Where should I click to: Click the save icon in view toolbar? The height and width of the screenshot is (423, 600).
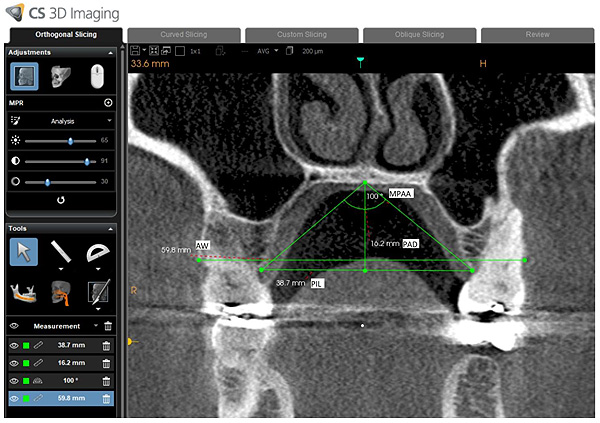pos(134,50)
